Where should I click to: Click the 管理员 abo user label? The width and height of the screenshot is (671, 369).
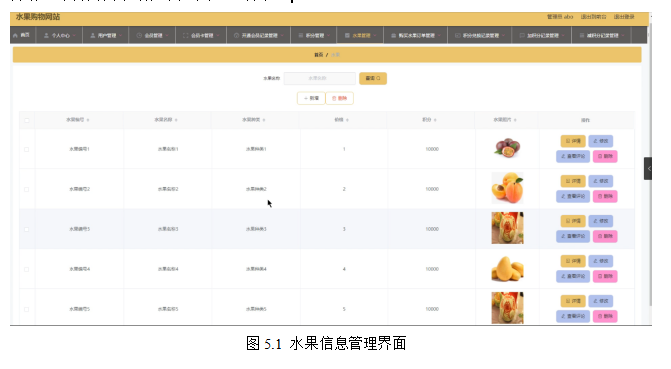pos(560,17)
